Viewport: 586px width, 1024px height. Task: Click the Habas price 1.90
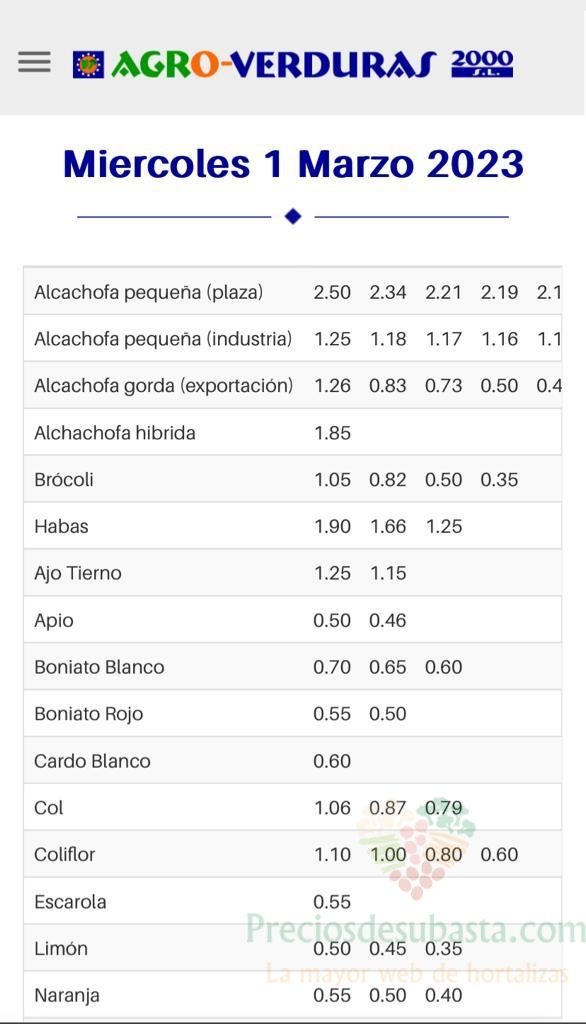(x=333, y=526)
